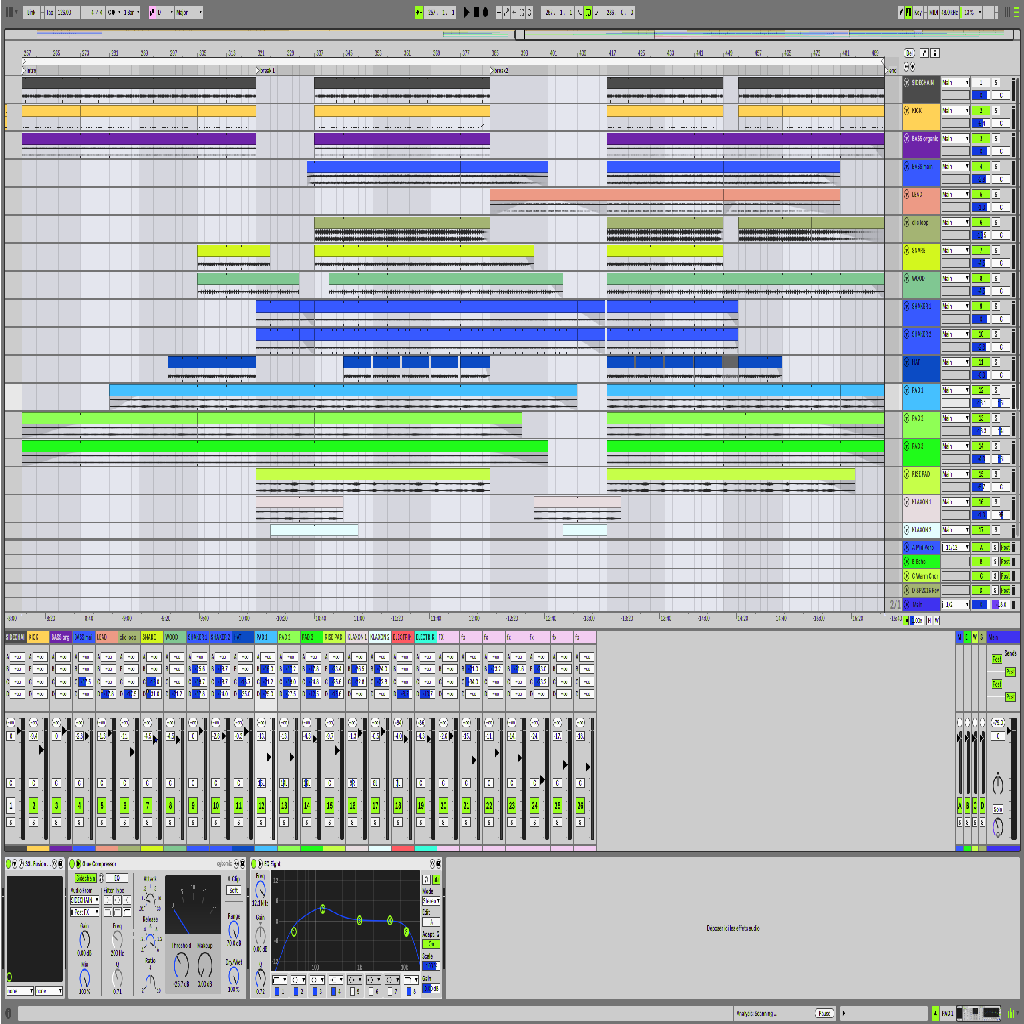Start playback with the Play button
This screenshot has width=1024, height=1024.
[466, 12]
